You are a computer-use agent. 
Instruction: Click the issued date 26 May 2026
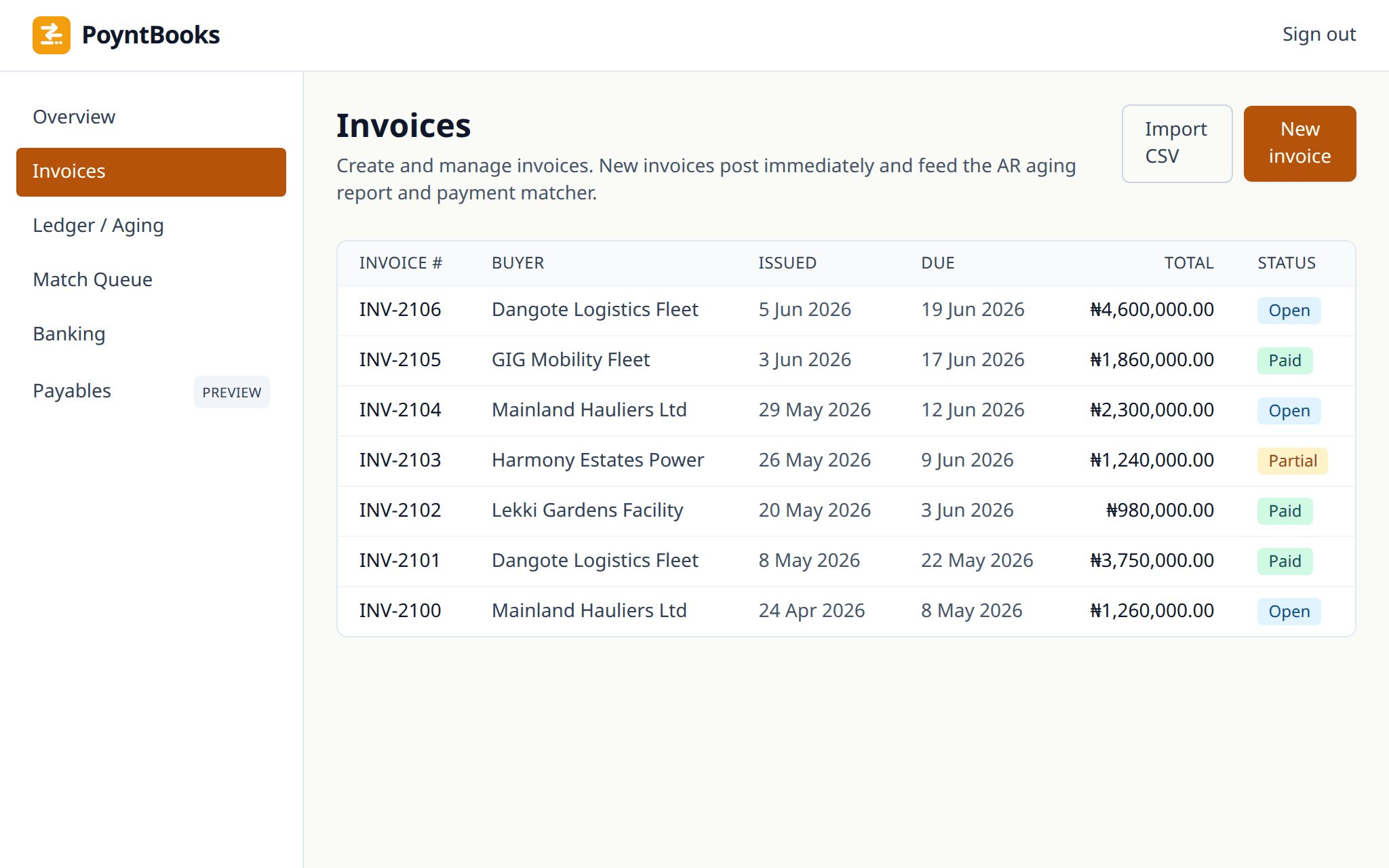click(x=815, y=460)
